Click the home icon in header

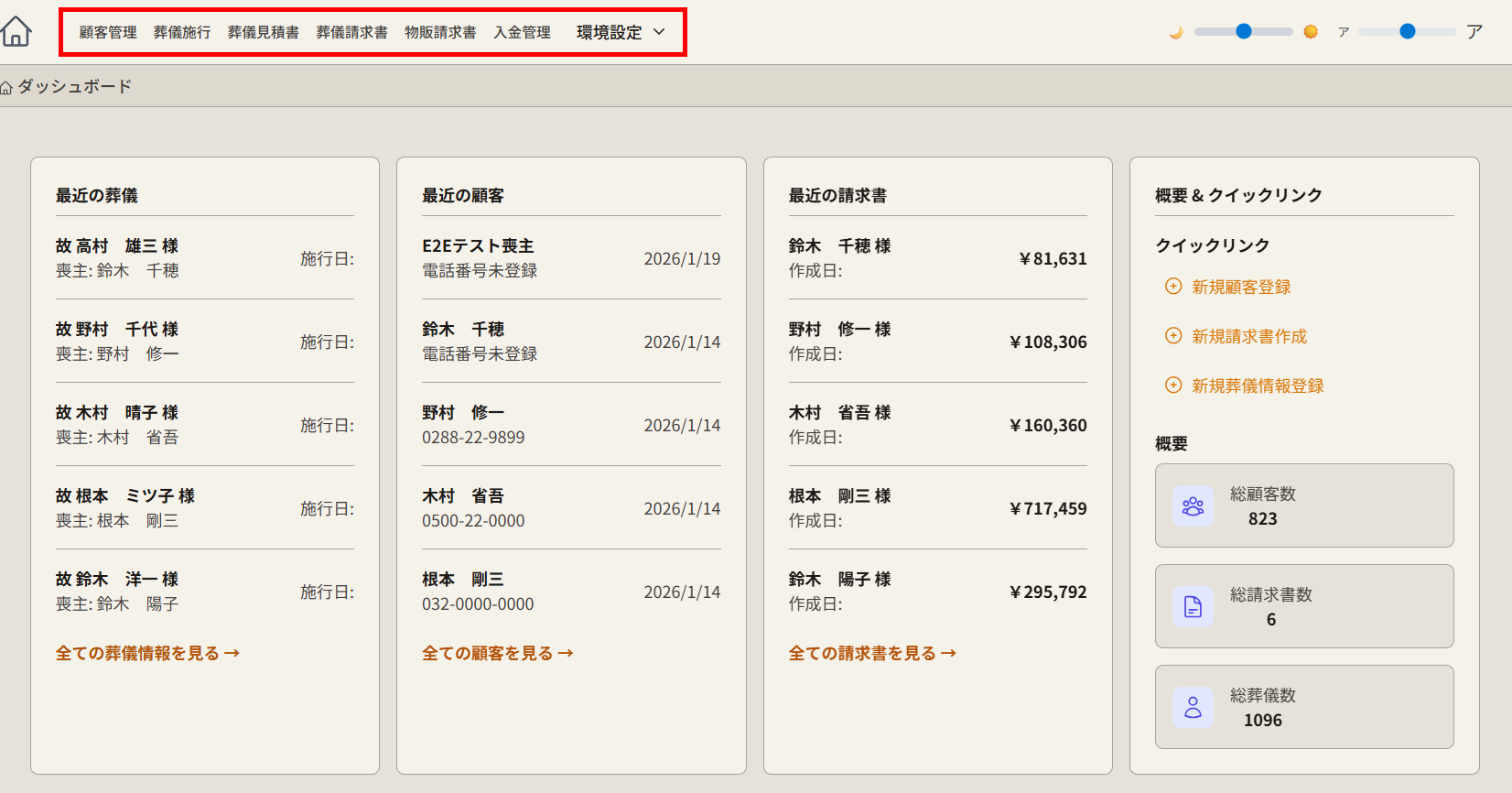pyautogui.click(x=16, y=31)
